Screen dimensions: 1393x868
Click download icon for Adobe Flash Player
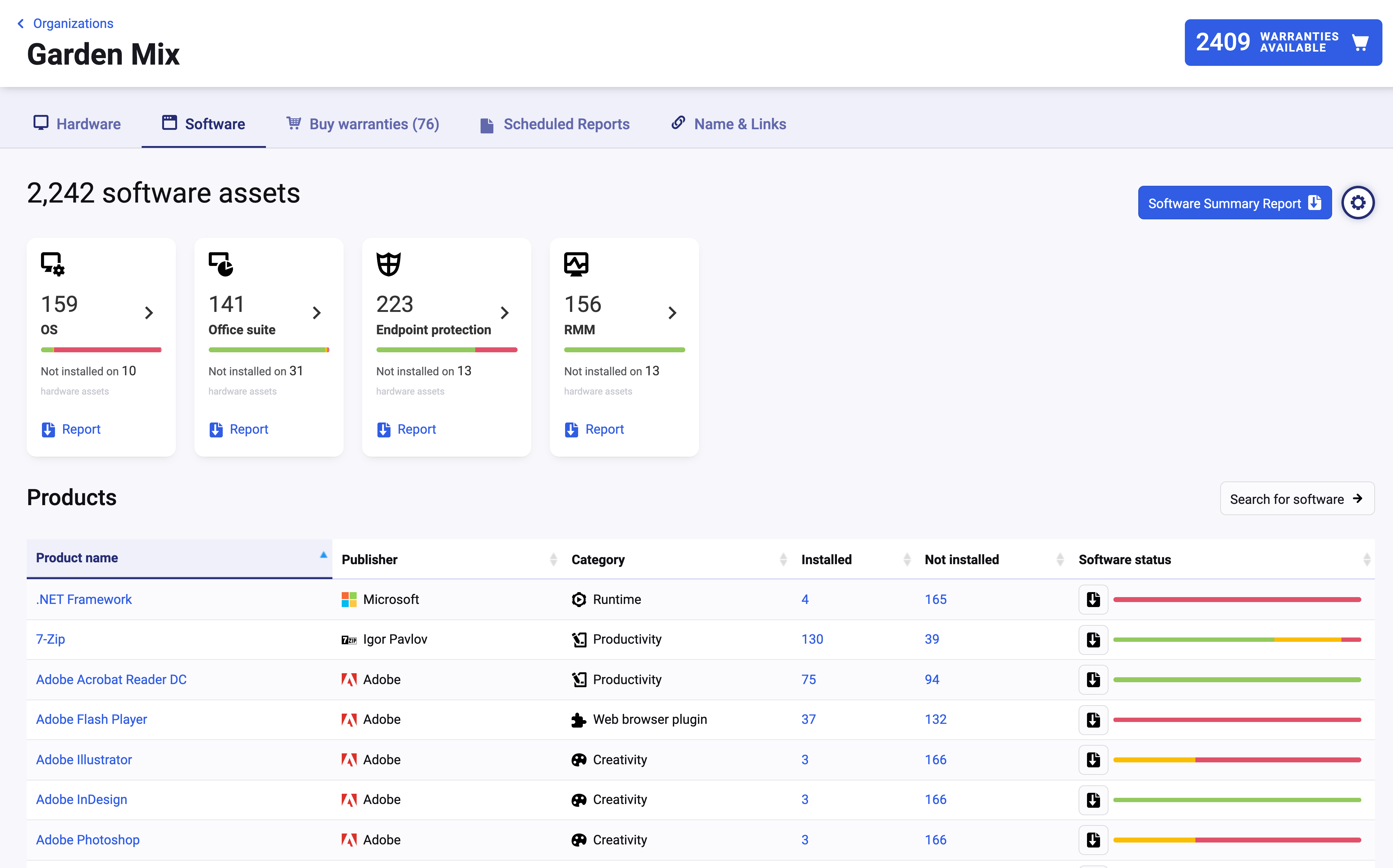1093,720
